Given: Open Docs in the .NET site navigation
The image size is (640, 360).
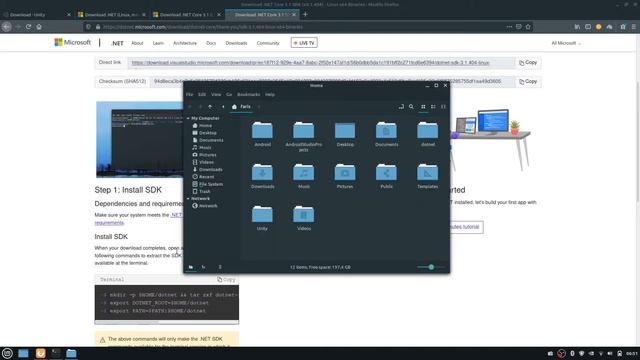Looking at the screenshot, I should click(211, 43).
